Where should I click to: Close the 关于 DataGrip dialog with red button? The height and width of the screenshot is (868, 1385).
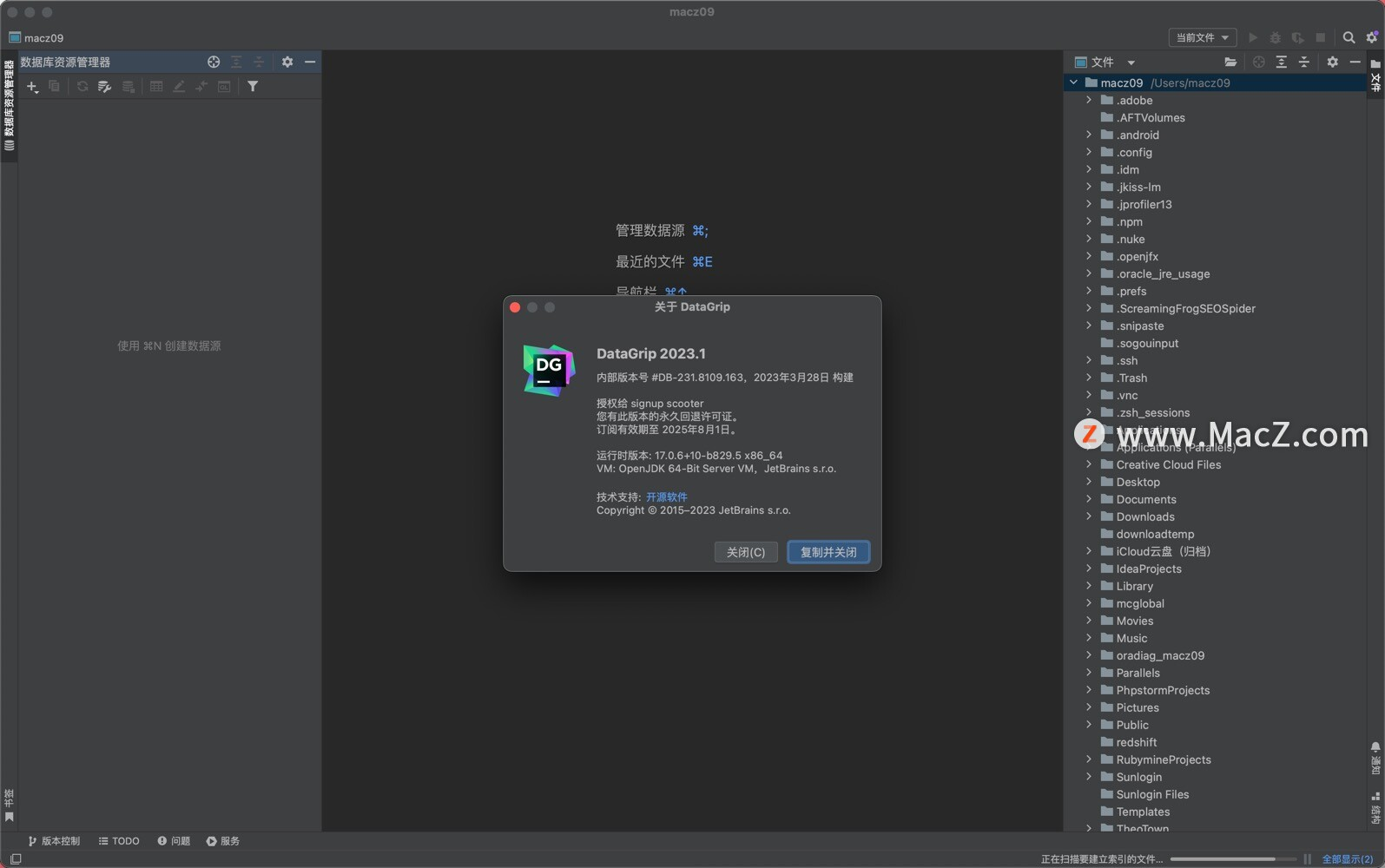tap(515, 307)
